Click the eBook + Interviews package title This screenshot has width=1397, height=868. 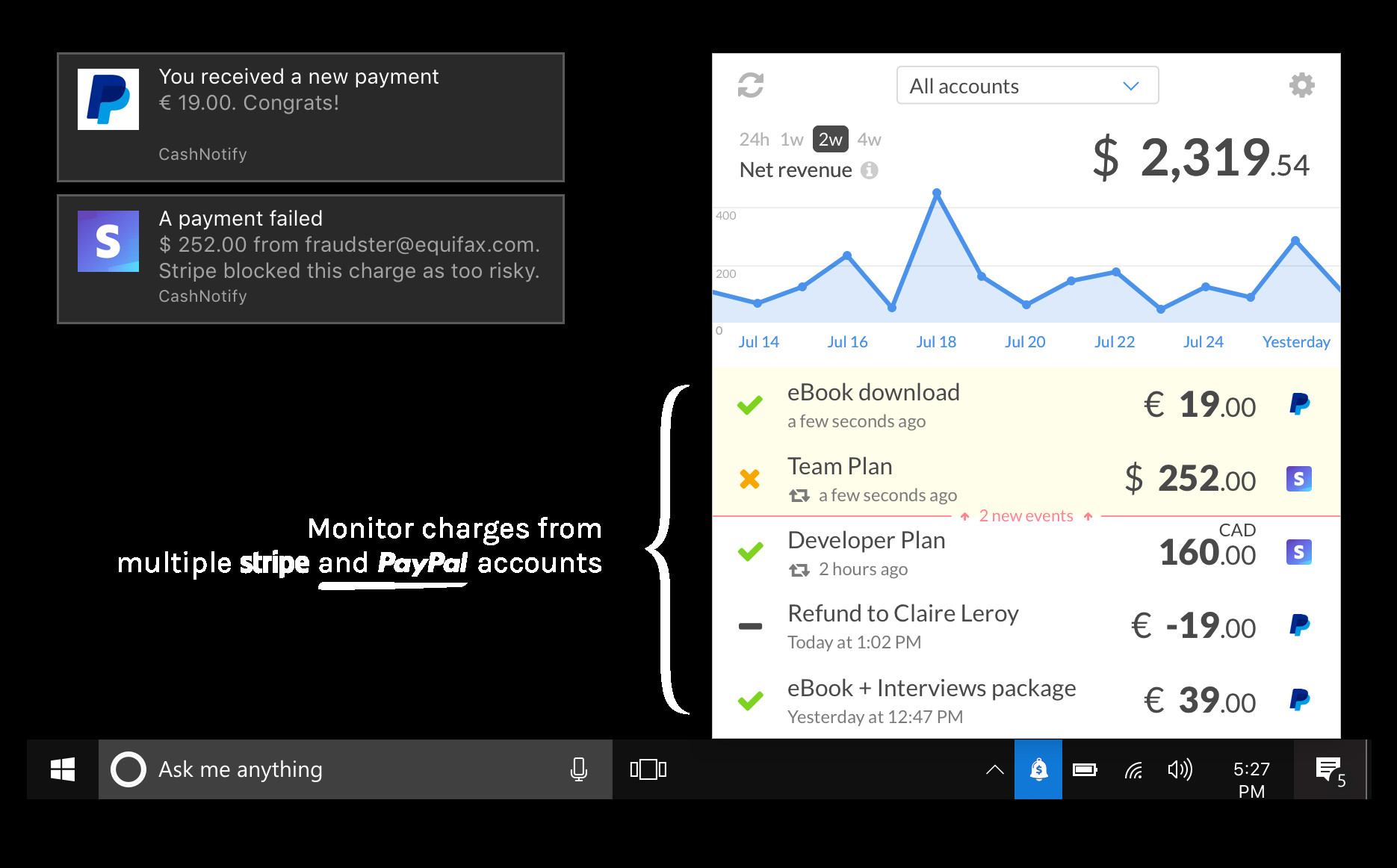(932, 688)
